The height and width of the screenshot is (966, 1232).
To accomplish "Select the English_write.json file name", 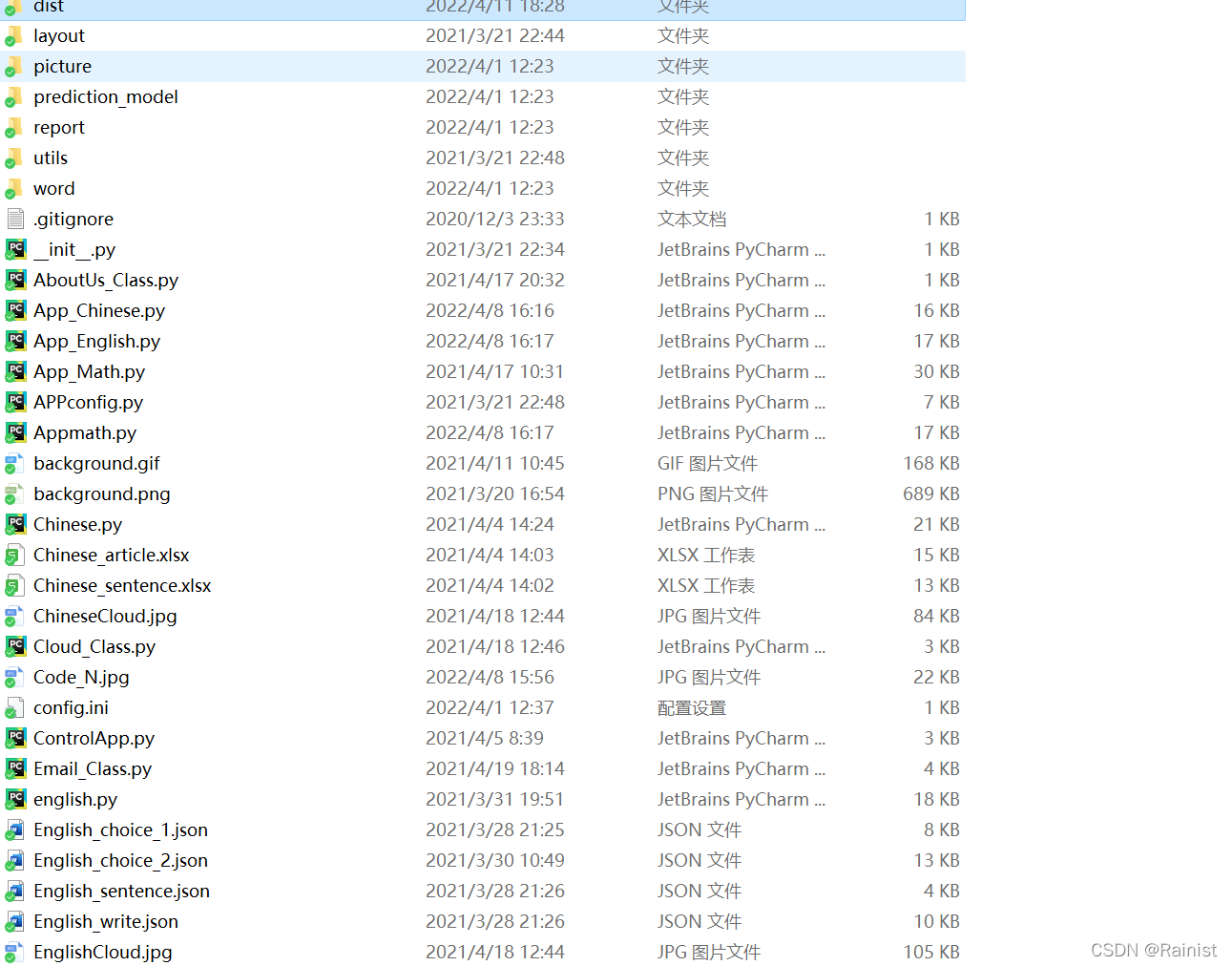I will [x=106, y=922].
